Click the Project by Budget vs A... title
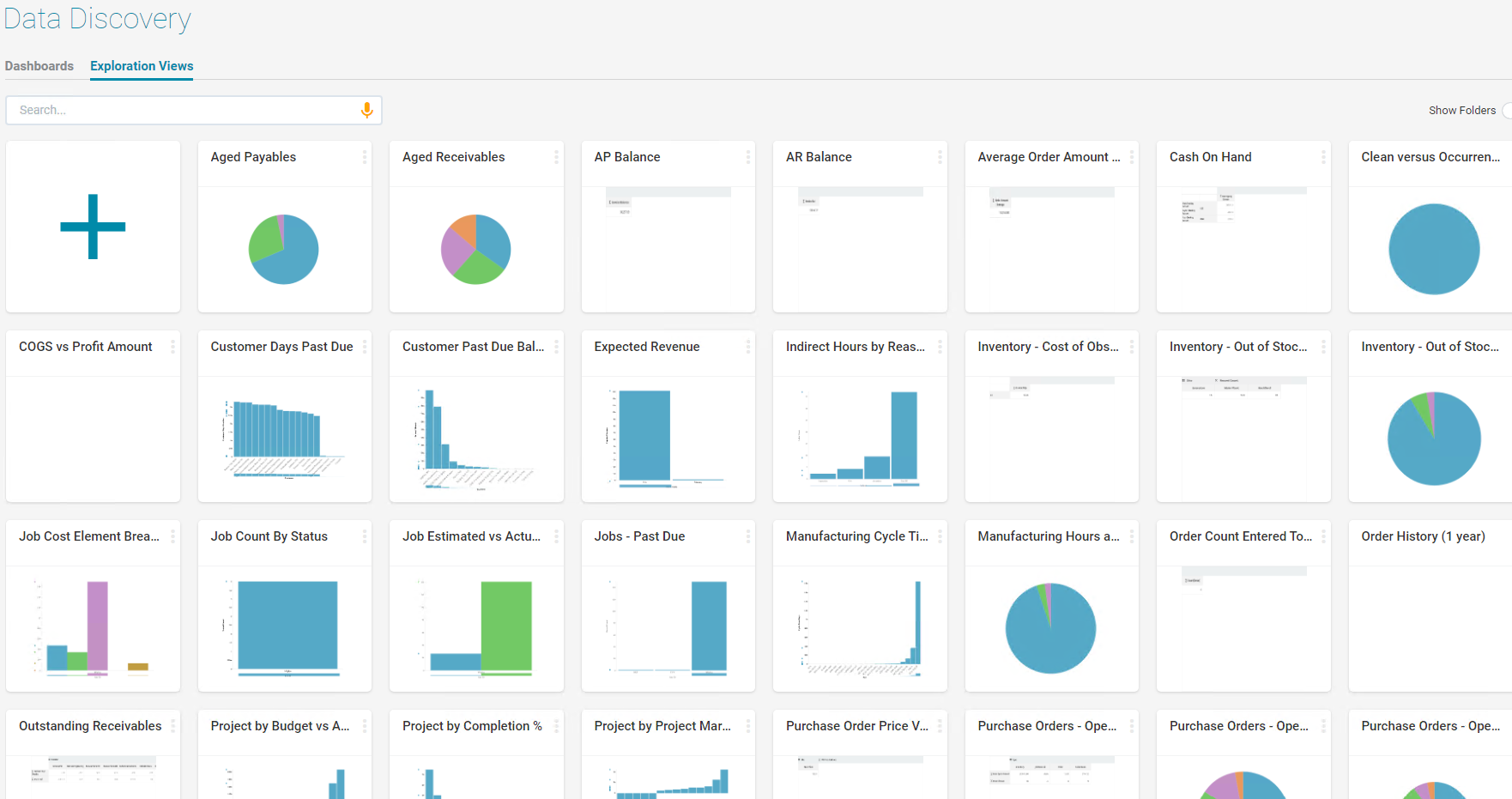This screenshot has height=799, width=1512. [x=280, y=726]
